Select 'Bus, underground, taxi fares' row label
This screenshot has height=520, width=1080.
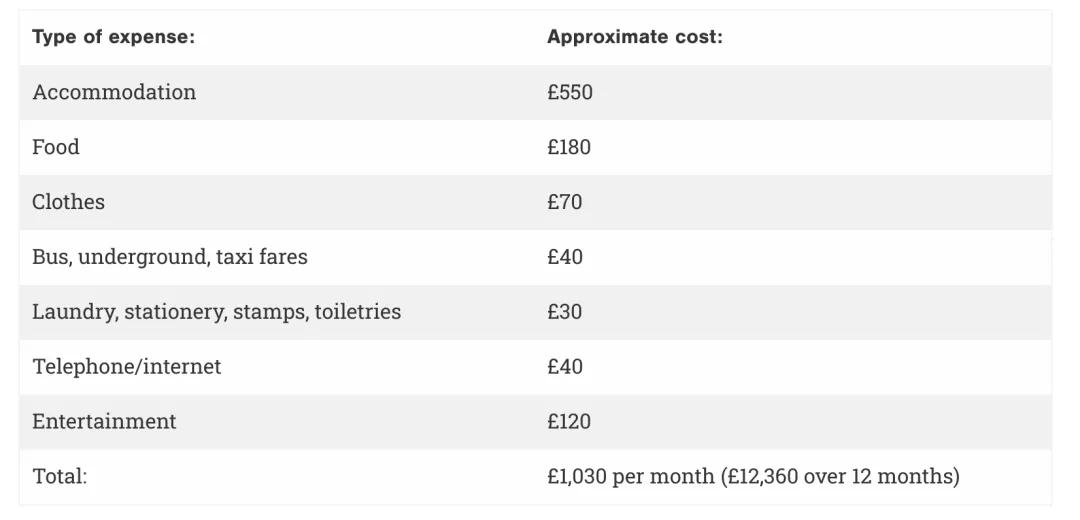pos(170,257)
